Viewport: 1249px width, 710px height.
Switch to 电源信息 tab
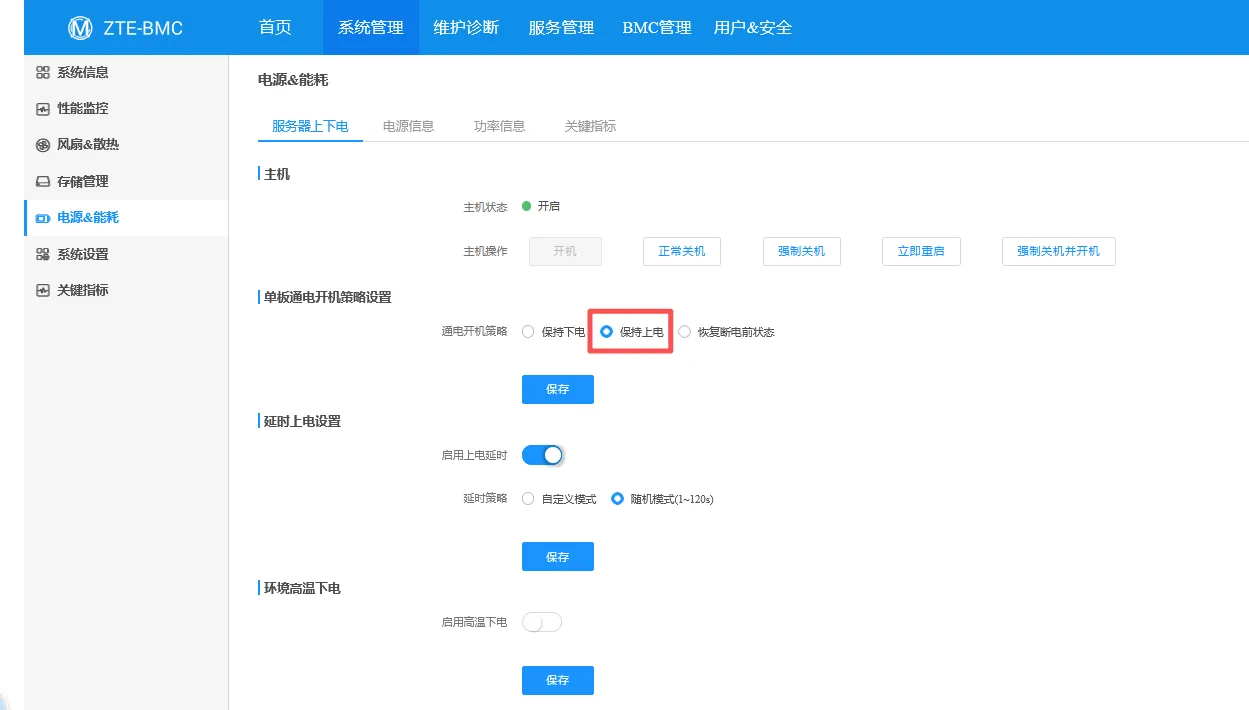click(408, 126)
